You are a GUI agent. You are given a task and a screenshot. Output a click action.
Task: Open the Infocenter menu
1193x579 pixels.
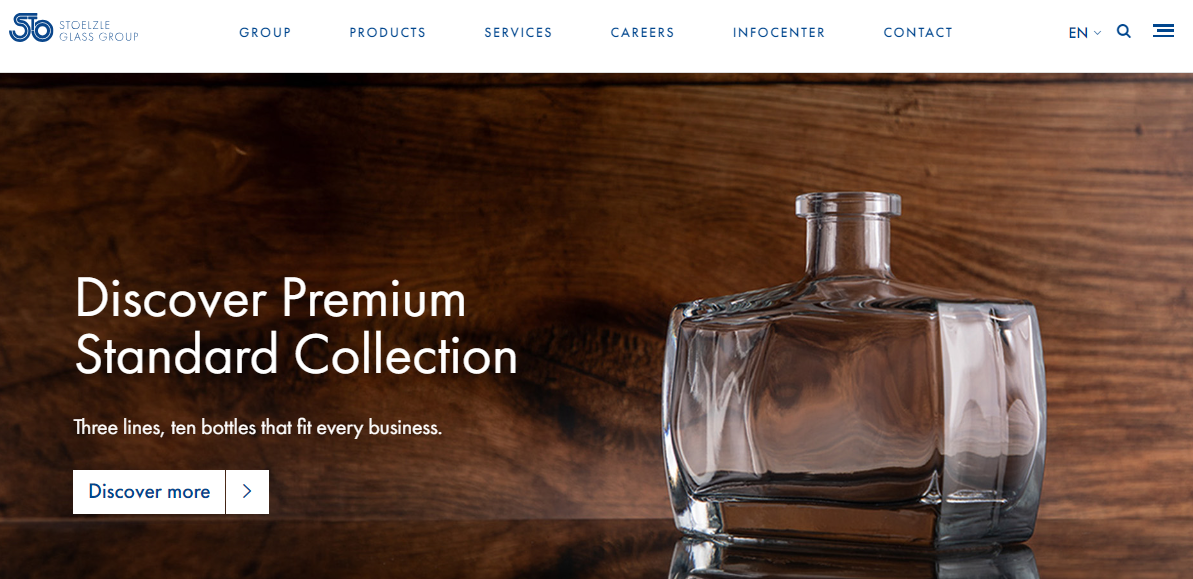coord(779,33)
